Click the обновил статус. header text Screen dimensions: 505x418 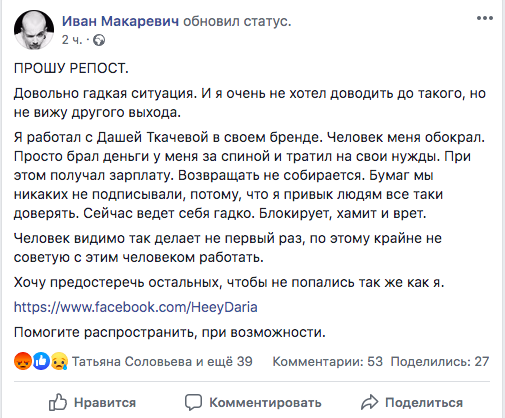237,21
